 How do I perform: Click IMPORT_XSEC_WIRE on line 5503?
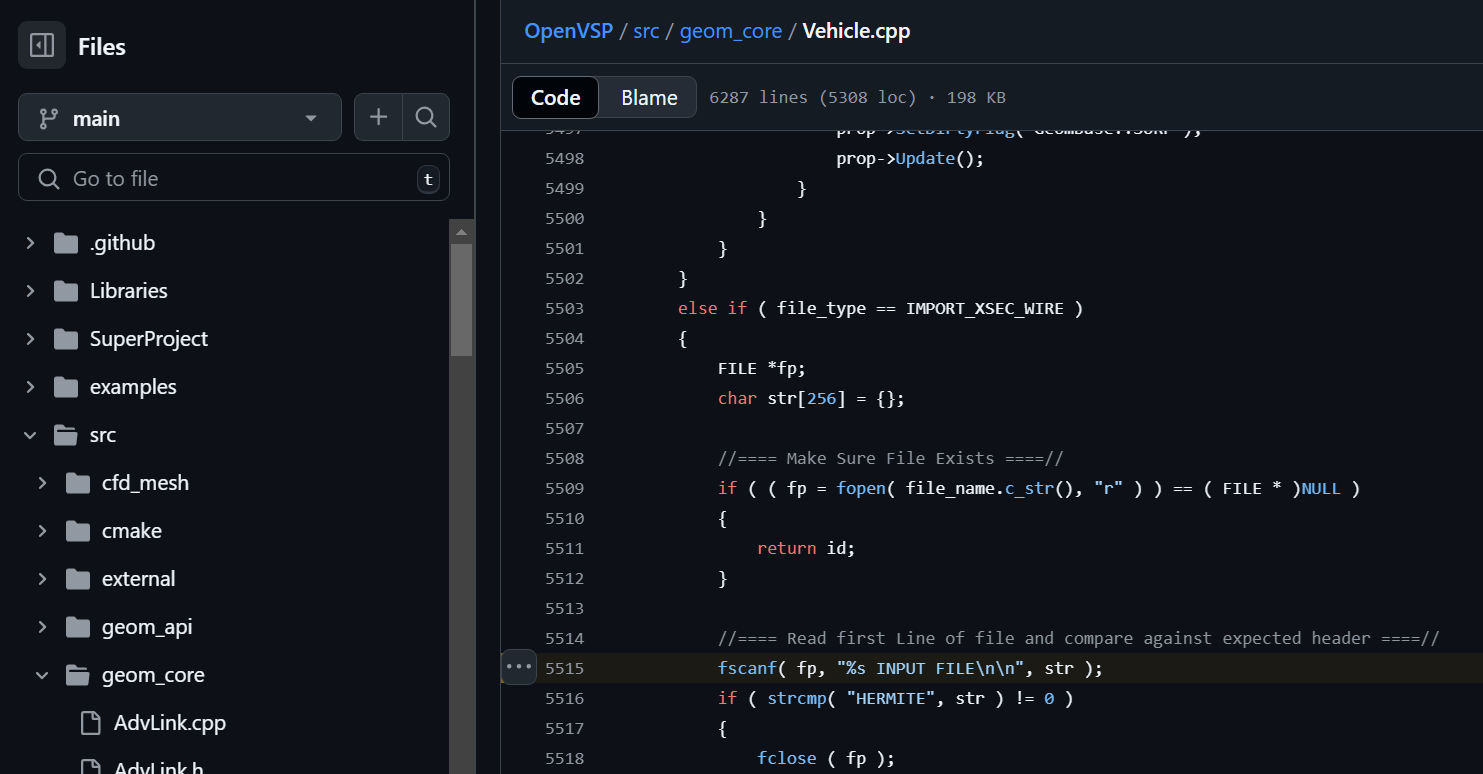coord(984,308)
